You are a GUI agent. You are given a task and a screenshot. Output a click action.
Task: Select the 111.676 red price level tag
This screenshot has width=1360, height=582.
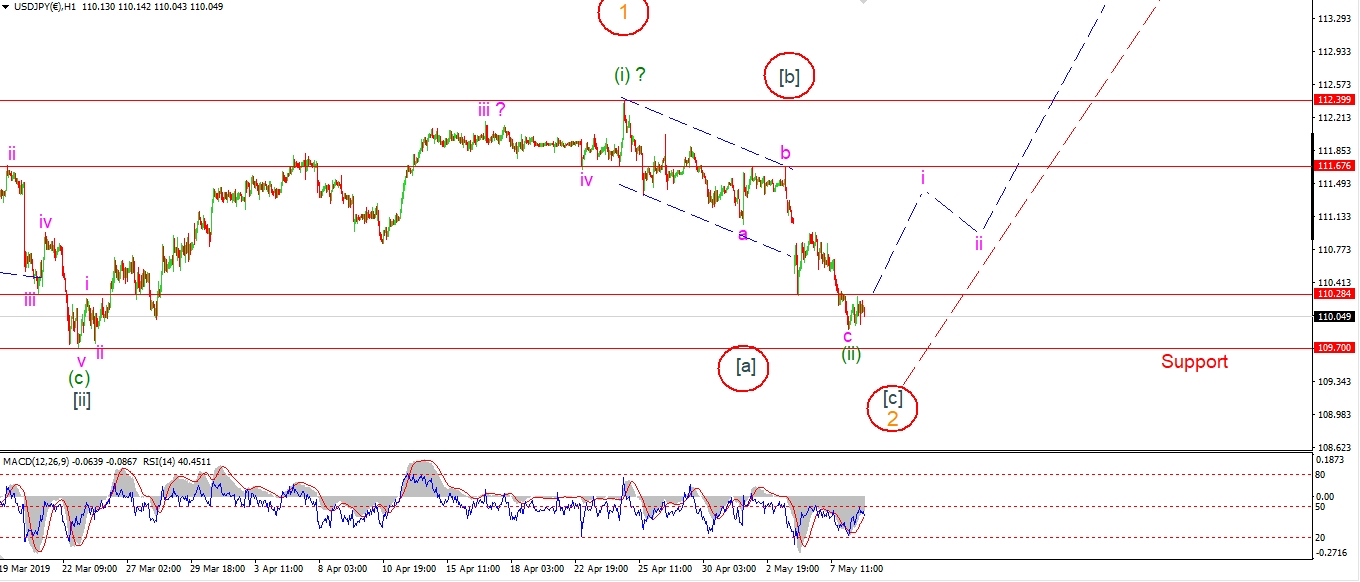(1335, 166)
